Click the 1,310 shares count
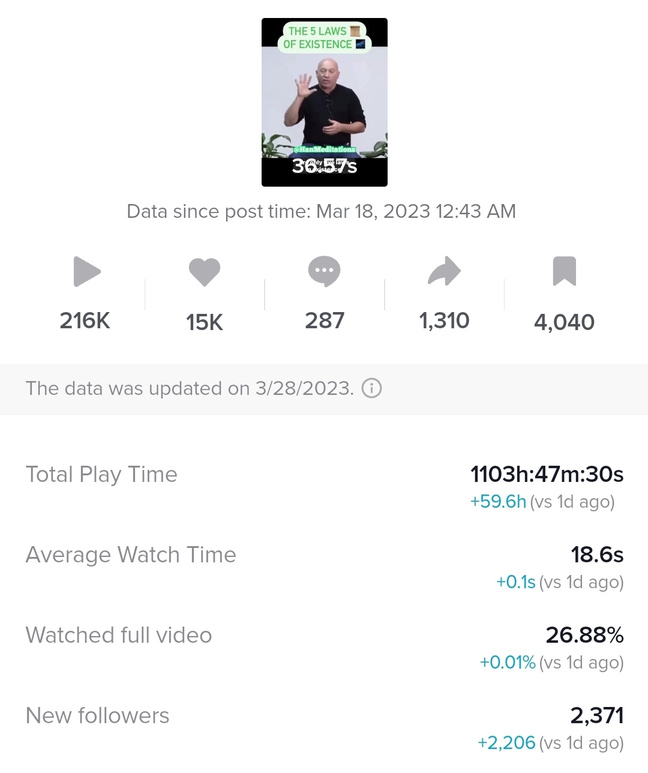This screenshot has width=648, height=773. pyautogui.click(x=444, y=321)
